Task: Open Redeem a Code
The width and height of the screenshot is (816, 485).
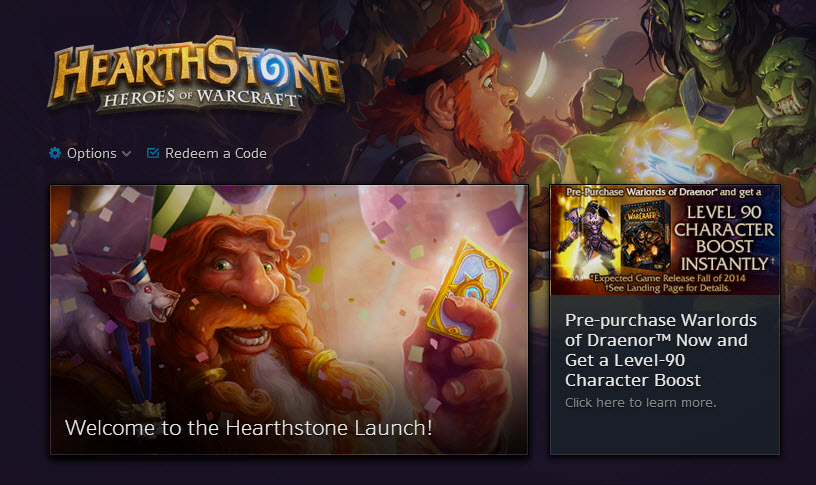Action: tap(215, 153)
